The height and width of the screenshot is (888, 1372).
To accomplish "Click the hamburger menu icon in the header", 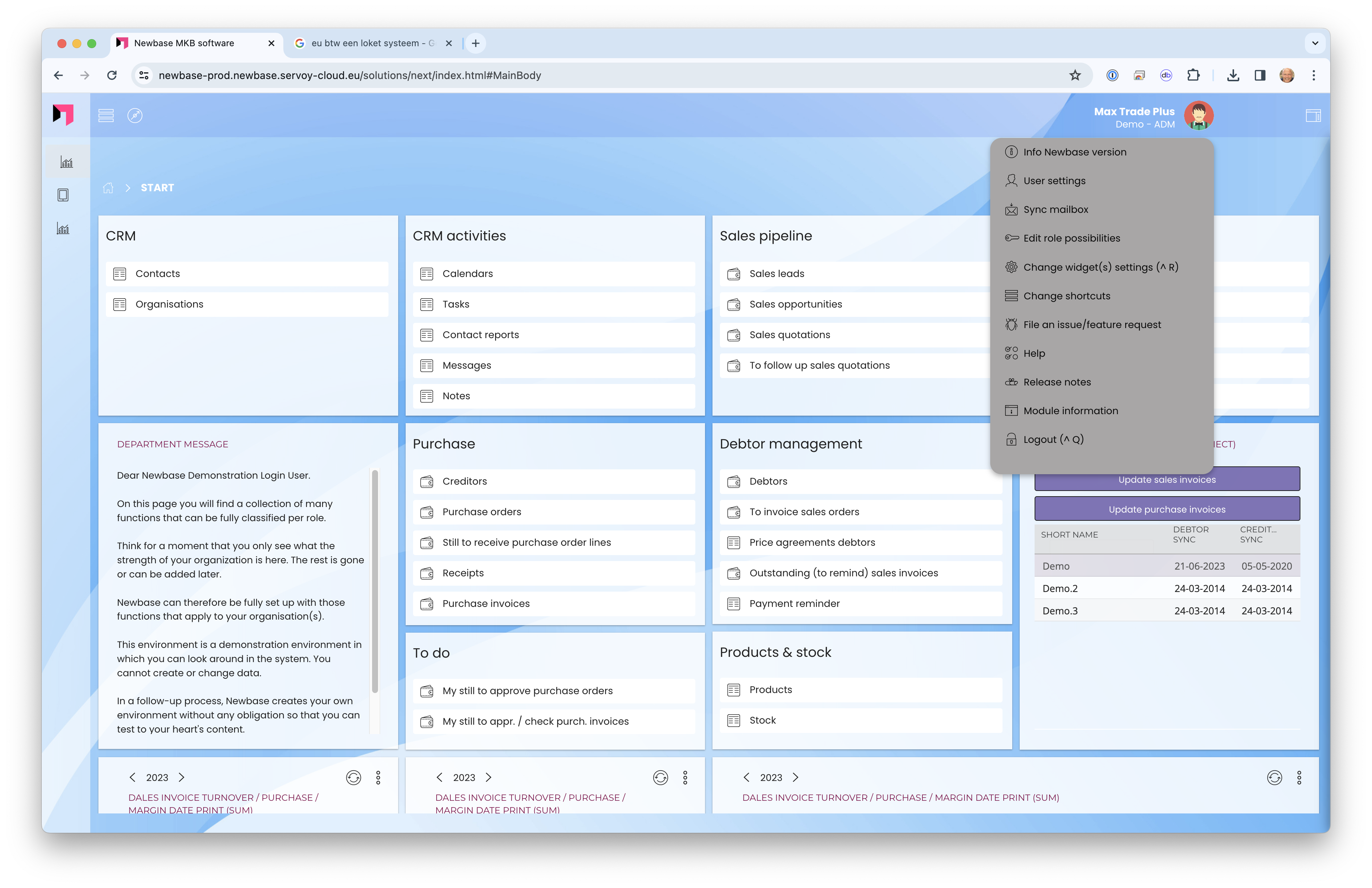I will (106, 115).
